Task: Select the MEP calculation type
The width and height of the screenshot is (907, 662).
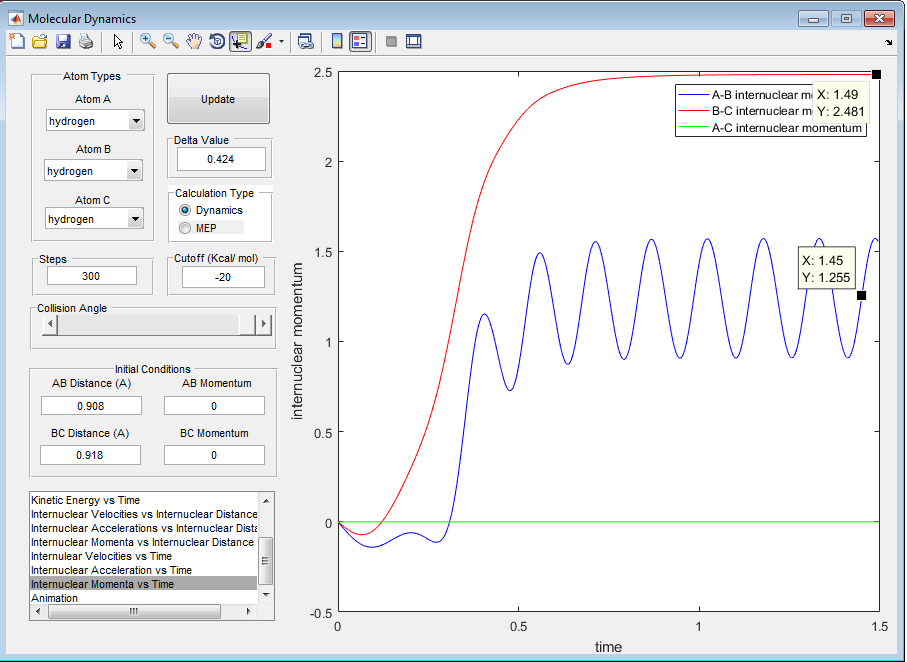Action: click(184, 228)
